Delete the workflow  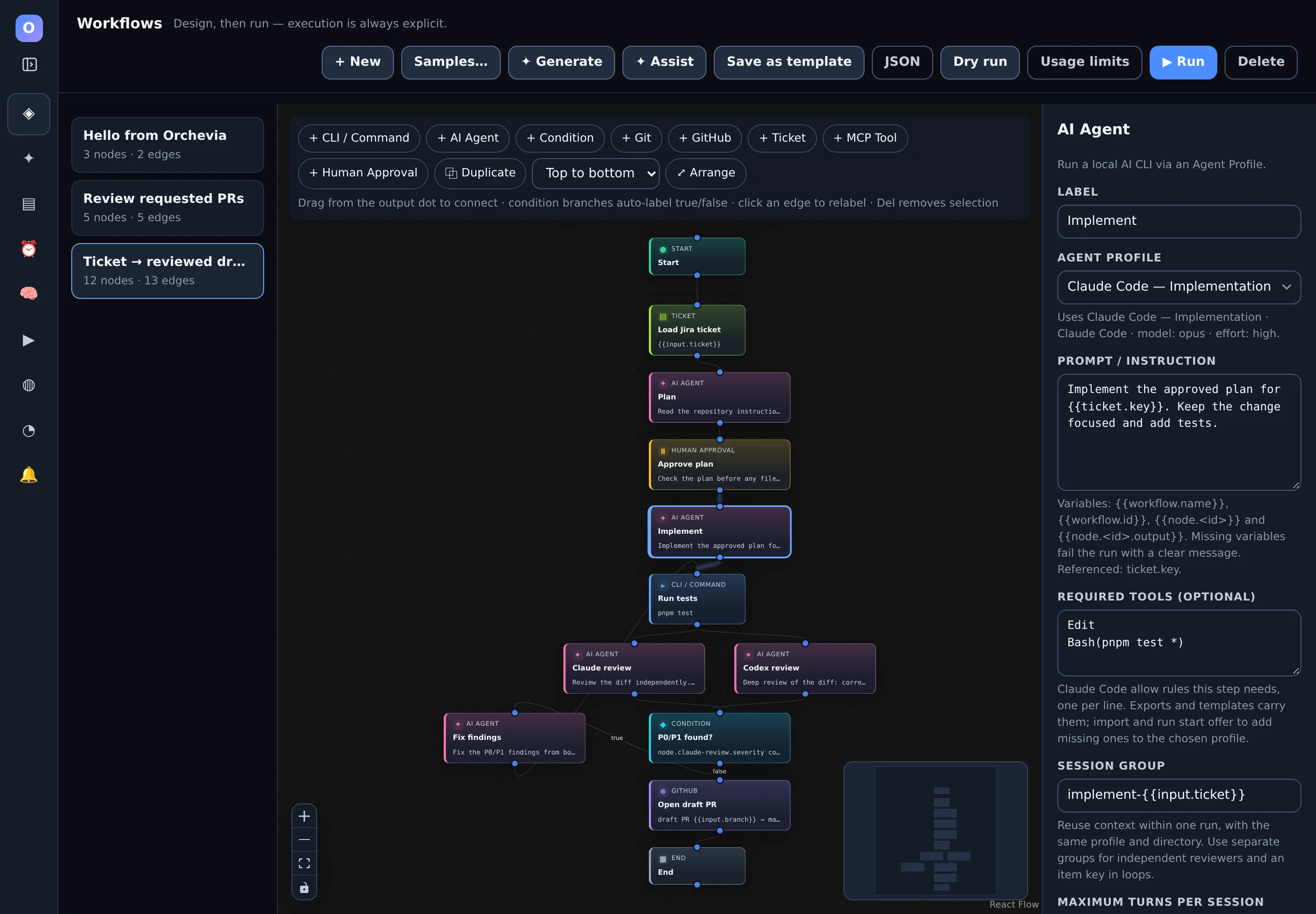pyautogui.click(x=1260, y=62)
